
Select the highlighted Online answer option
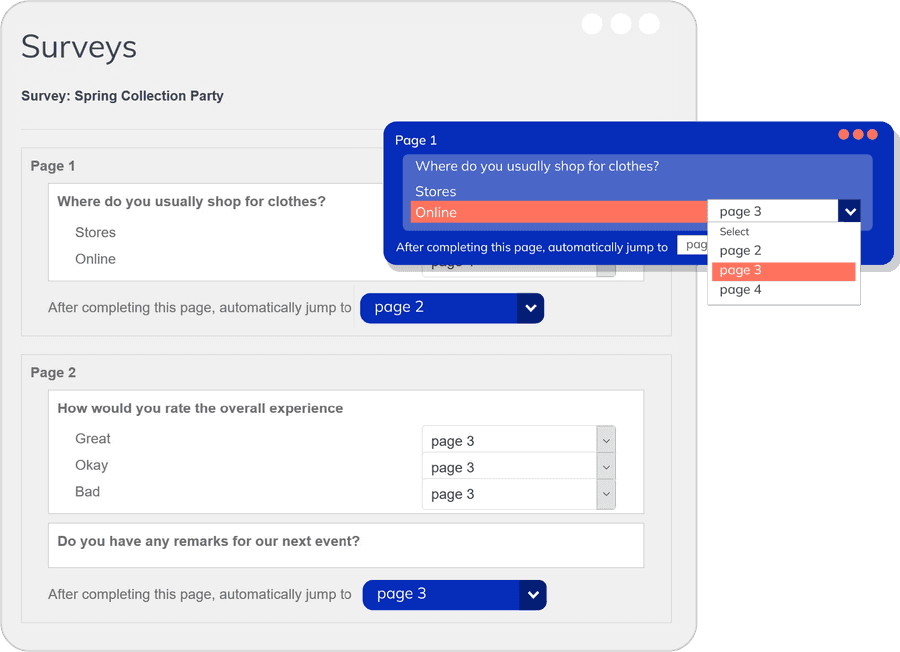560,212
